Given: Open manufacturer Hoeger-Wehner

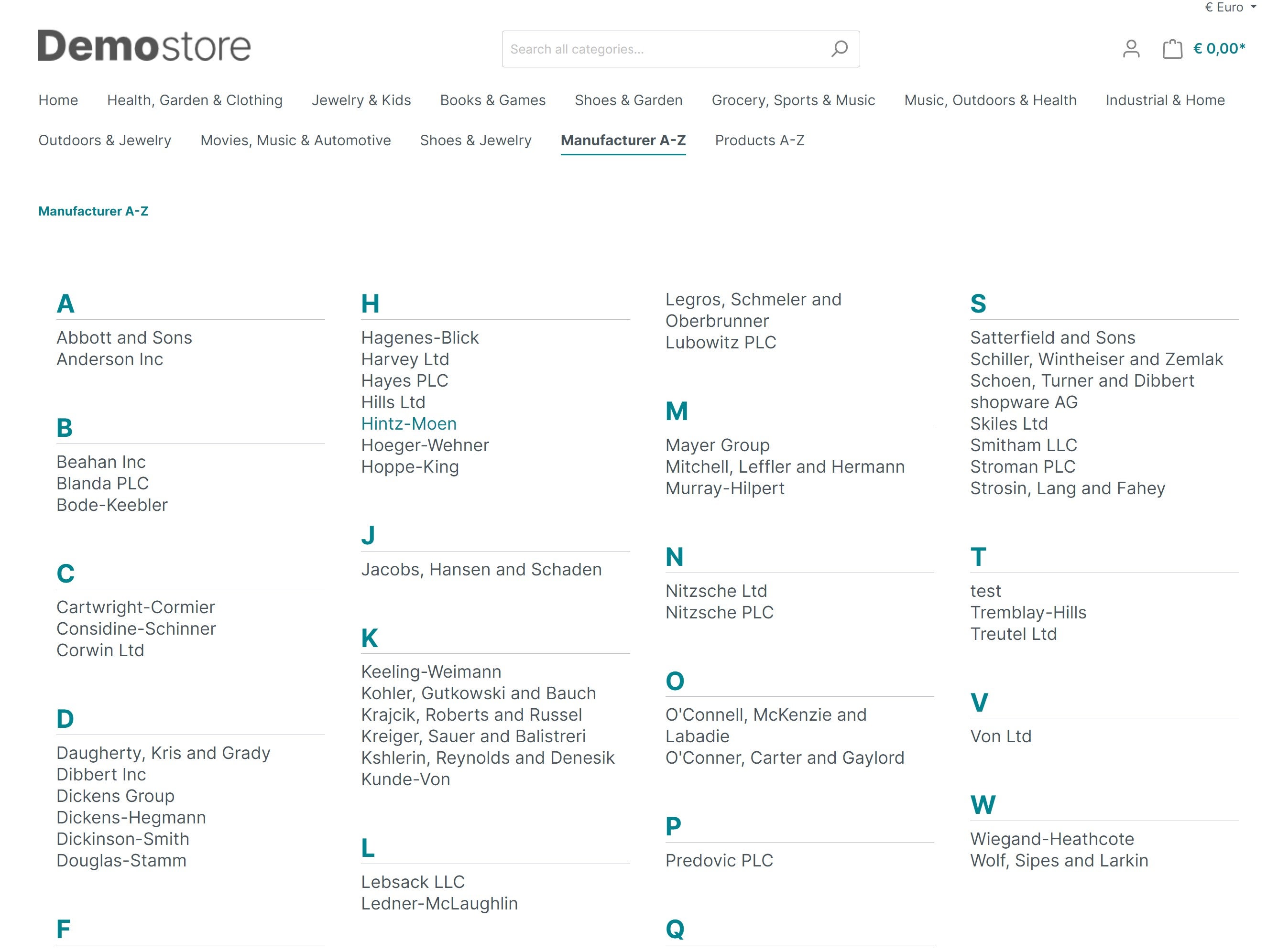Looking at the screenshot, I should coord(425,445).
